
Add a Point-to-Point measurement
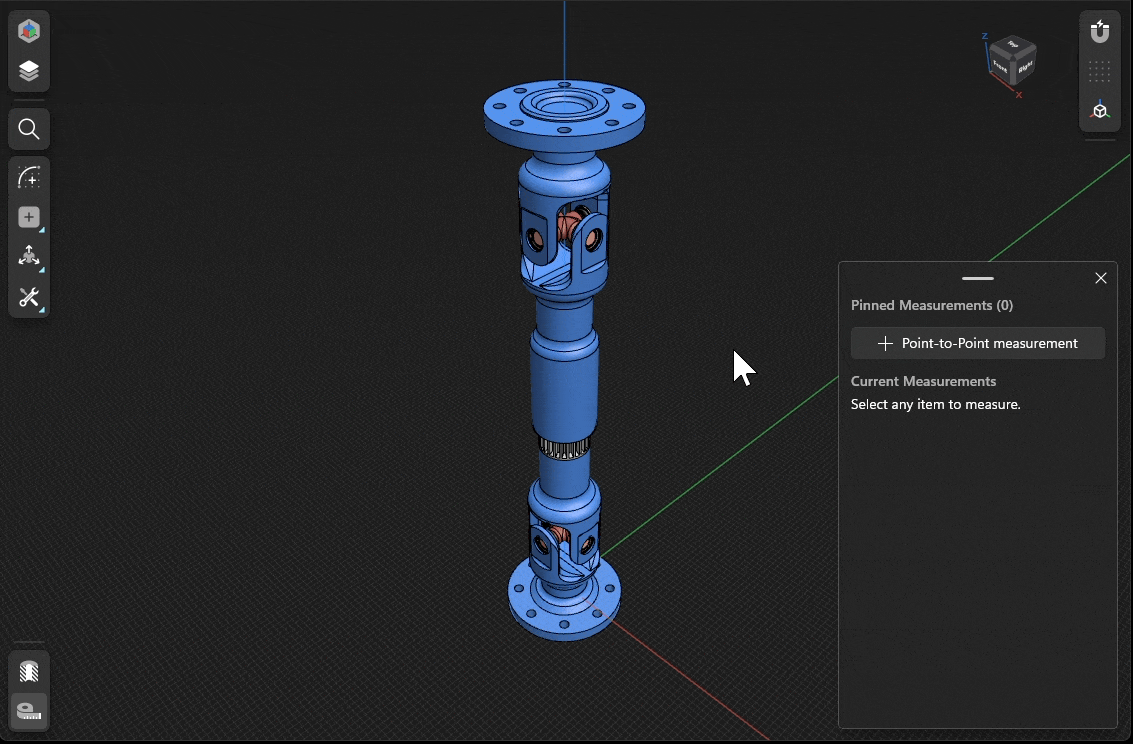(977, 343)
